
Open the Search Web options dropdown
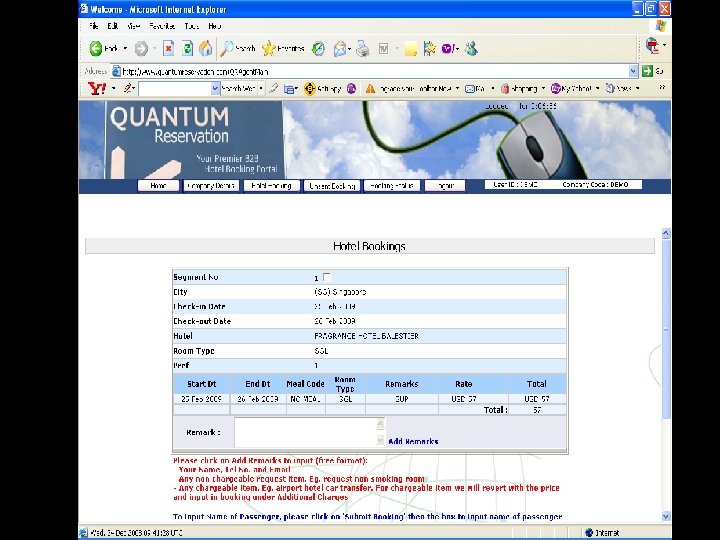261,89
